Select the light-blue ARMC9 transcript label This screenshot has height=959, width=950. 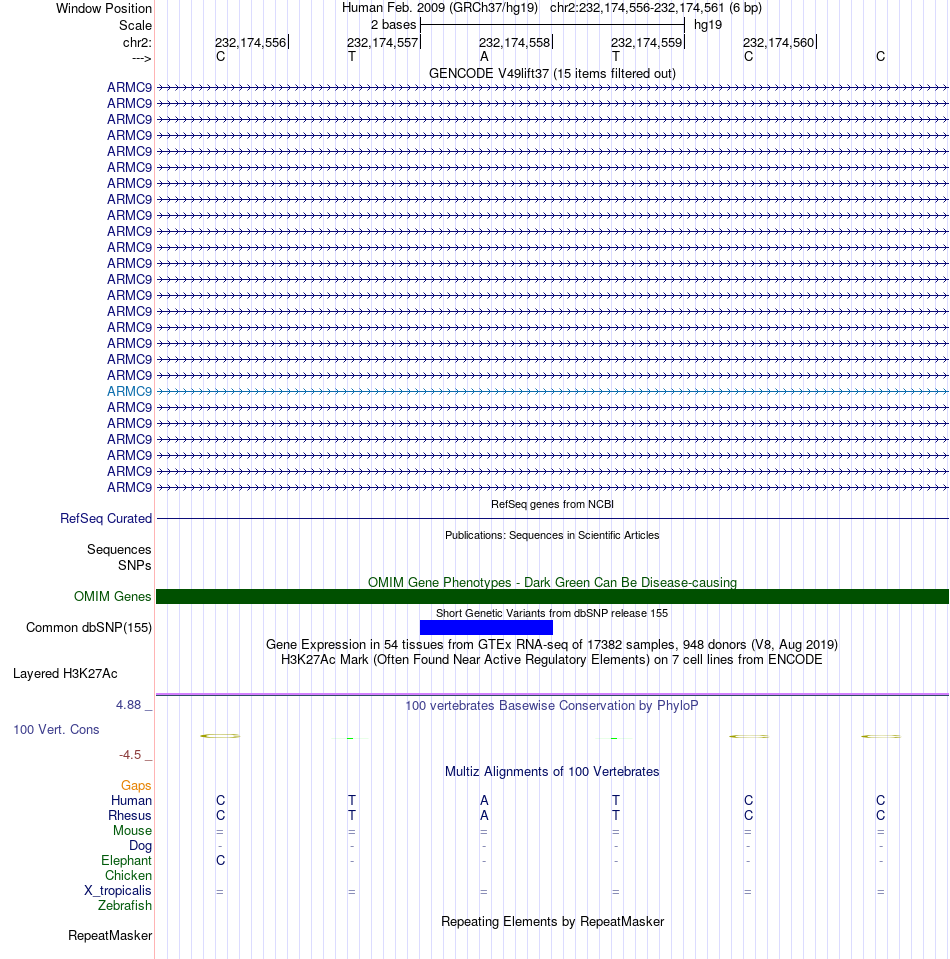click(129, 391)
